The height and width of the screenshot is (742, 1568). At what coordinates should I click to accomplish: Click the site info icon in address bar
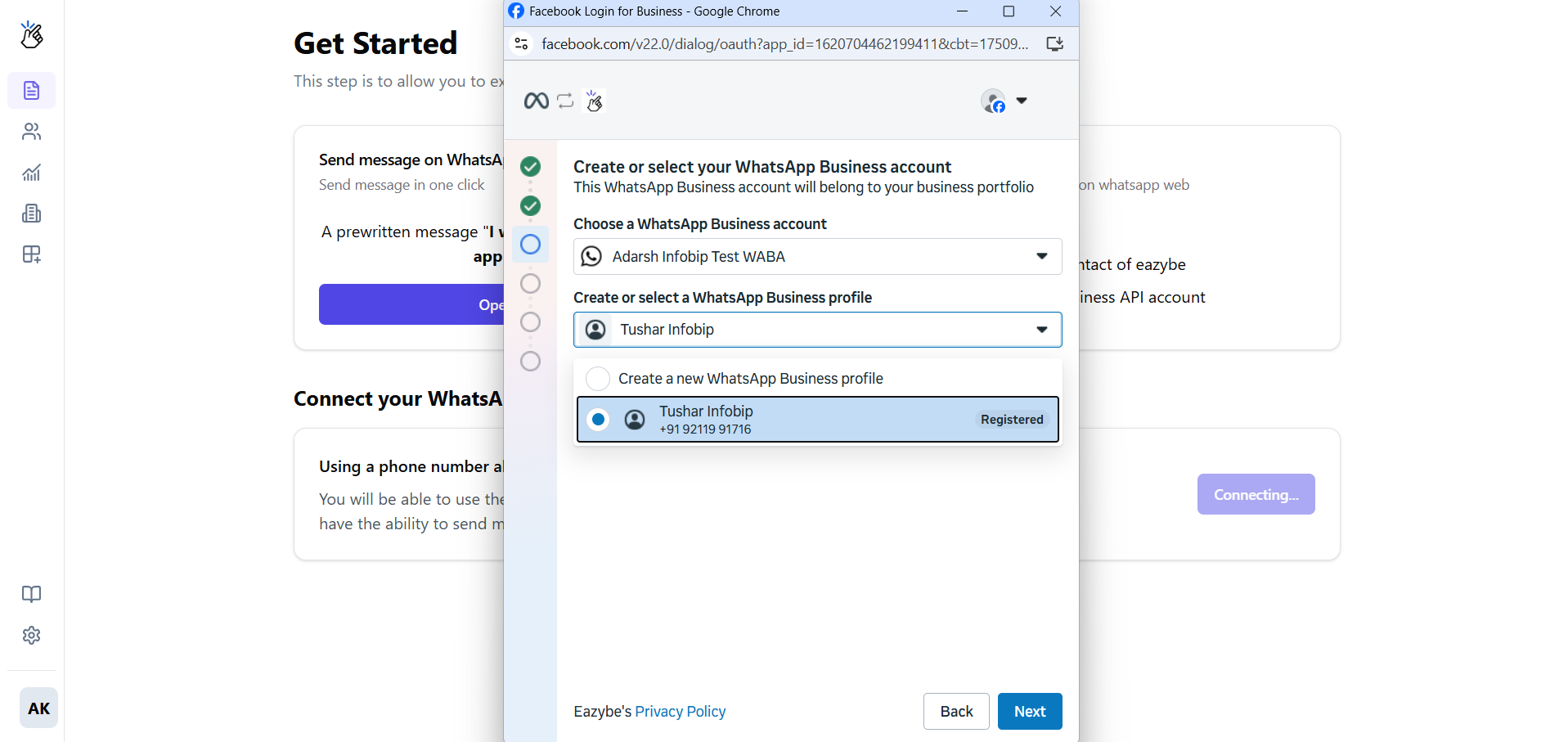click(522, 43)
